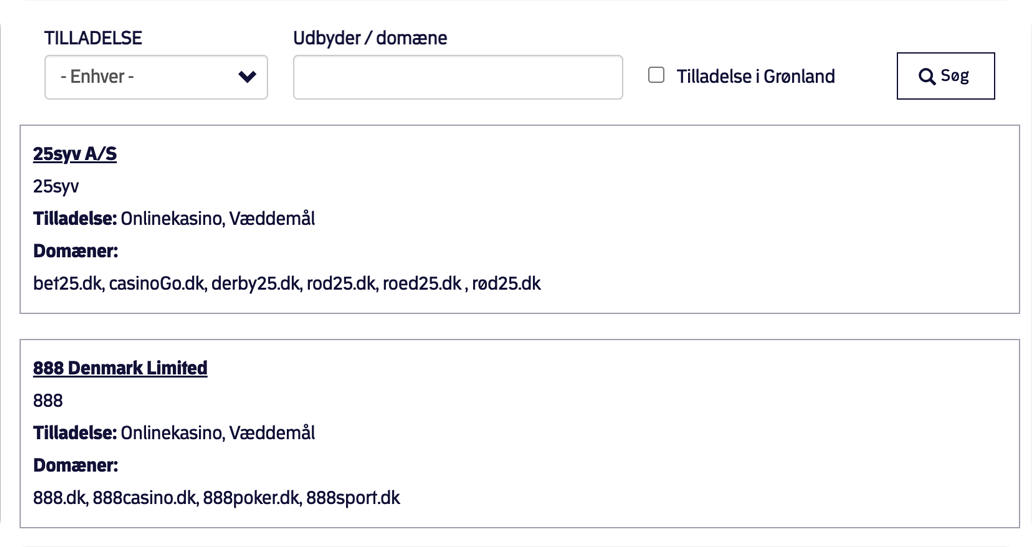This screenshot has height=547, width=1032.
Task: Open the Tilladelse "- Enhver -" dropdown
Action: [x=140, y=77]
